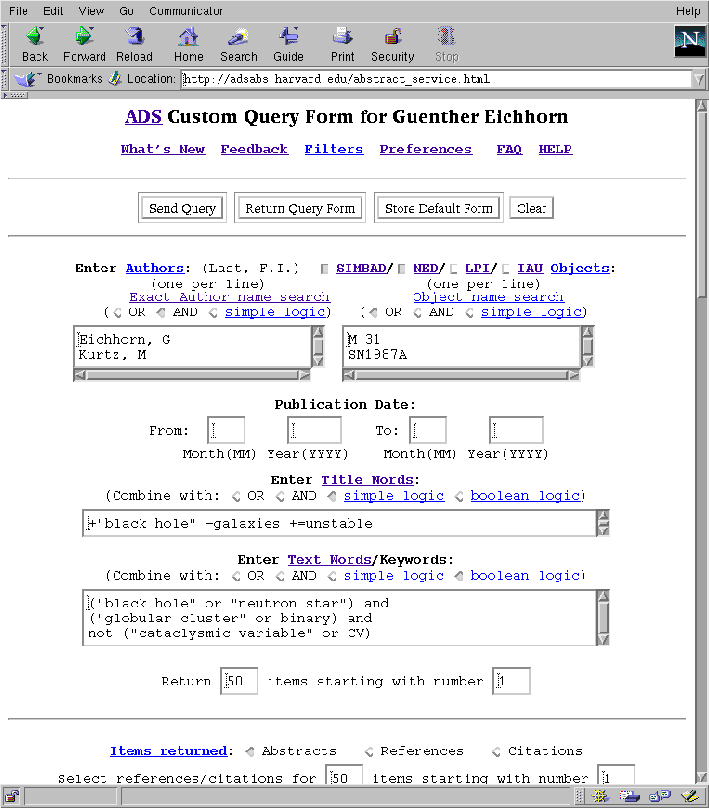The width and height of the screenshot is (709, 808).
Task: Open the Communicator menu
Action: tap(185, 11)
